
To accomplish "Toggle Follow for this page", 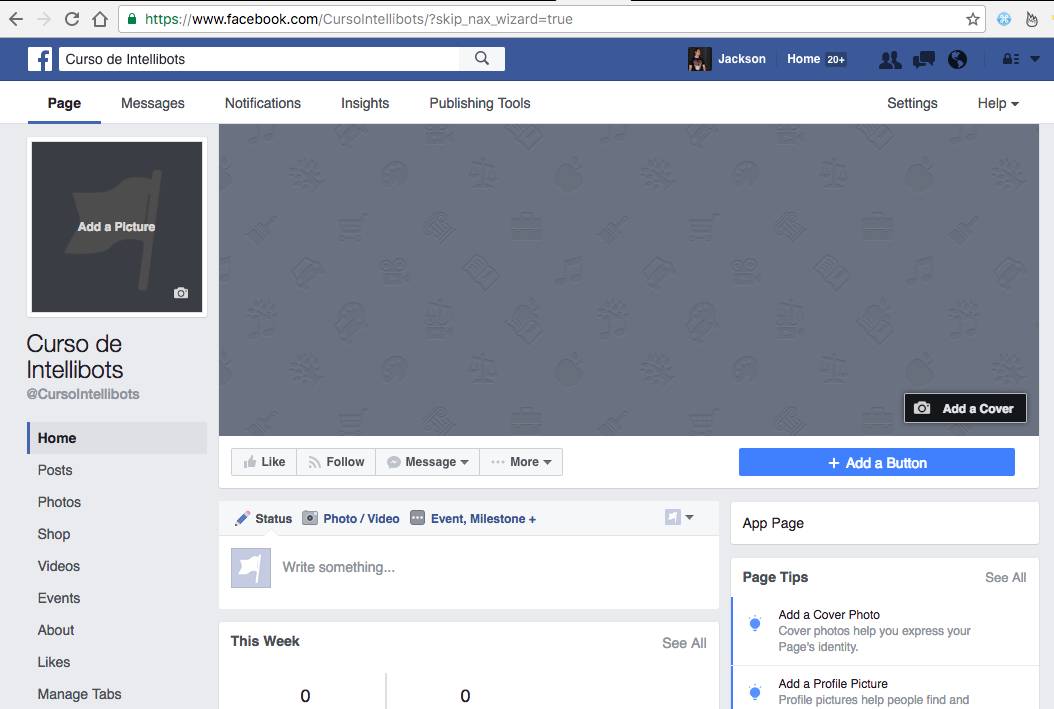I will point(335,461).
